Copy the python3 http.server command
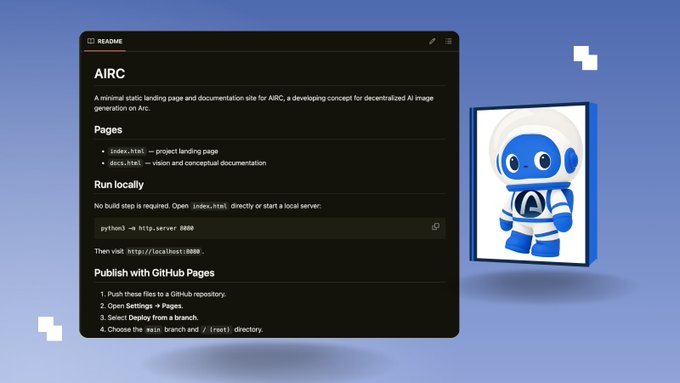The height and width of the screenshot is (383, 680). 435,227
